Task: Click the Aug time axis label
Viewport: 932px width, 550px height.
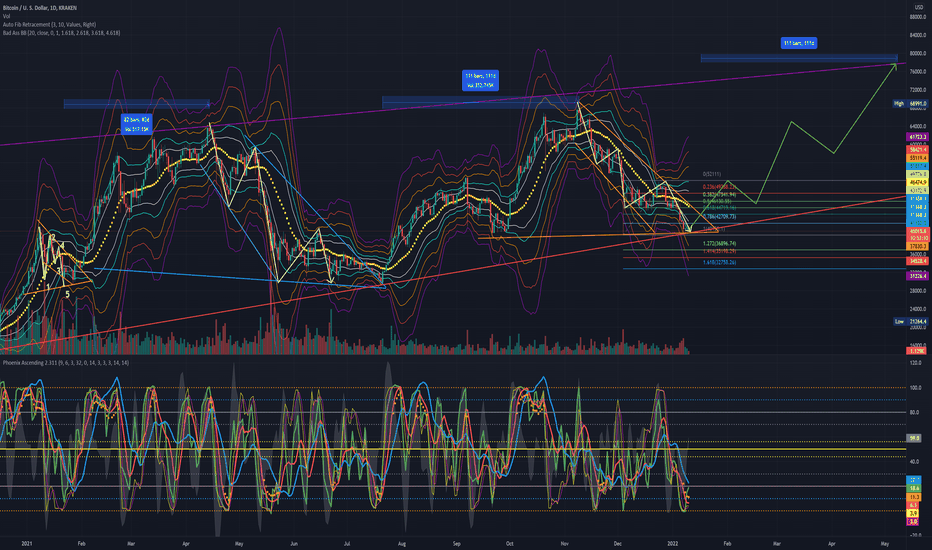Action: click(402, 543)
